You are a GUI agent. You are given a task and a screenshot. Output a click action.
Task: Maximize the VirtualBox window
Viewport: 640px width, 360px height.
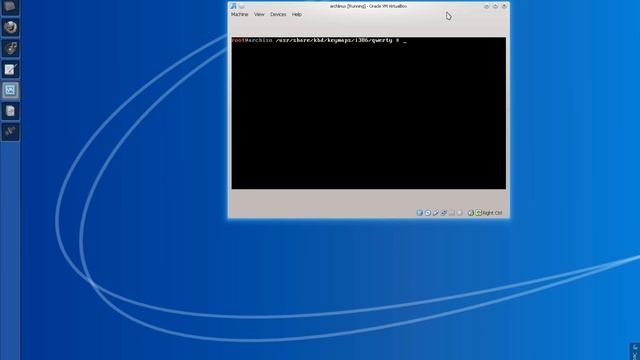(x=496, y=6)
